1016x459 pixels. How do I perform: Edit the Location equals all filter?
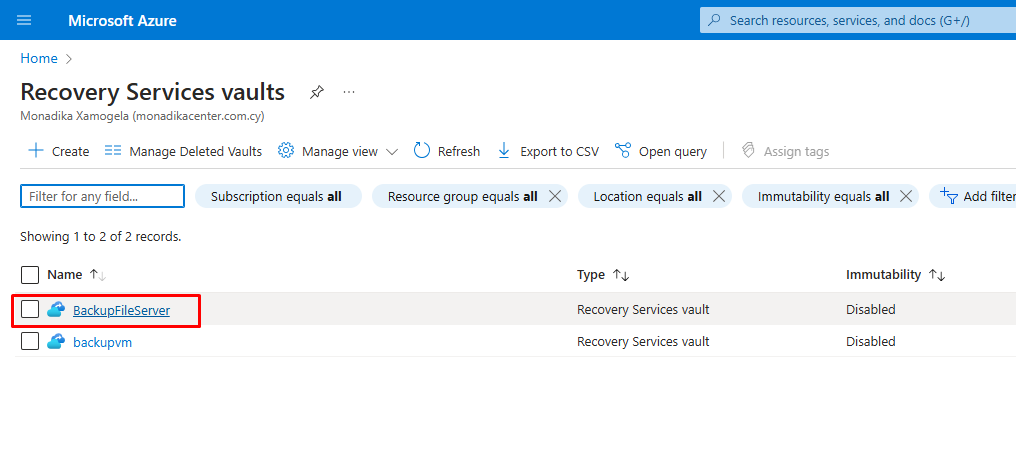647,196
